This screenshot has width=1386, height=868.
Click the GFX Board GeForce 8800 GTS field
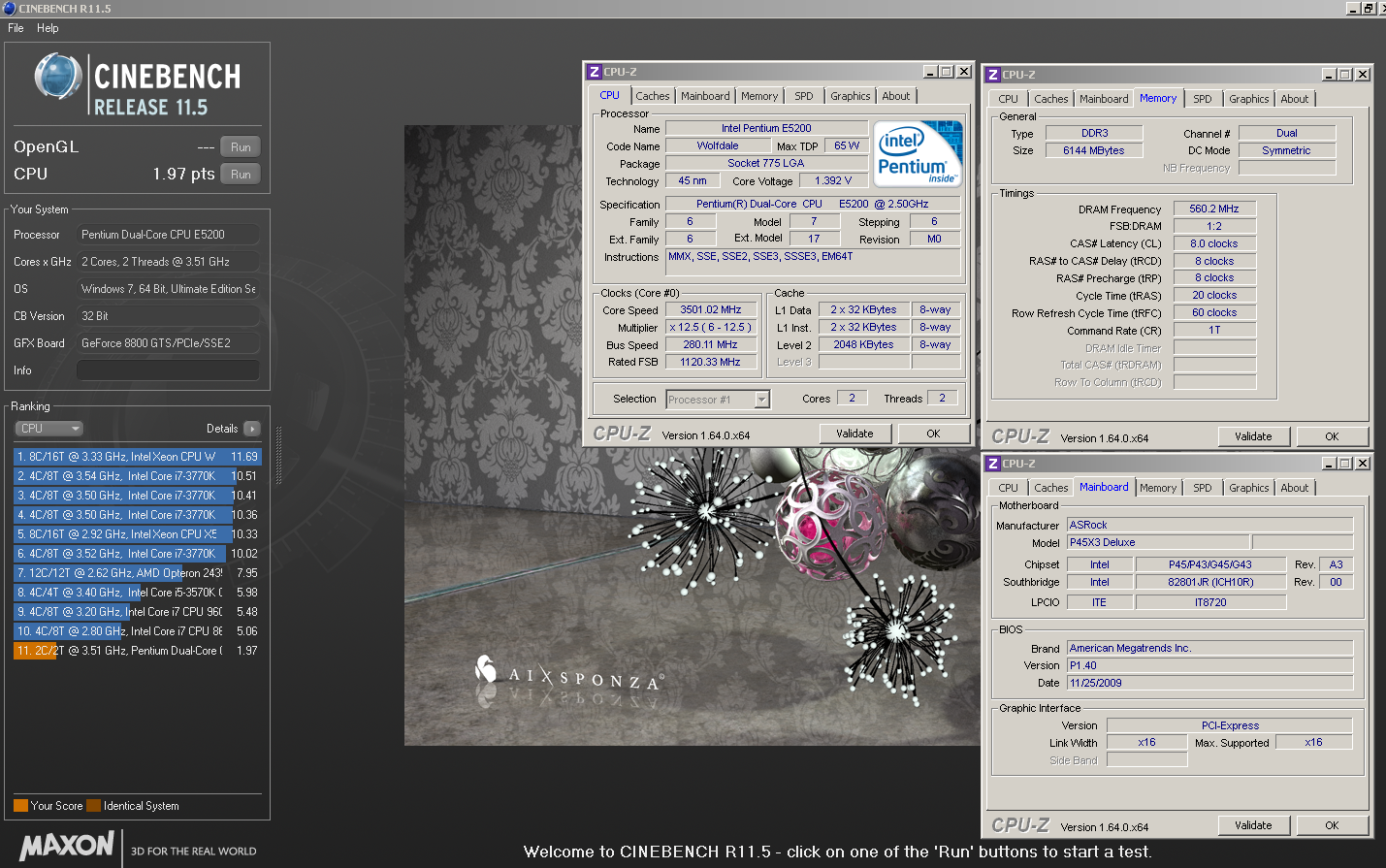click(168, 343)
